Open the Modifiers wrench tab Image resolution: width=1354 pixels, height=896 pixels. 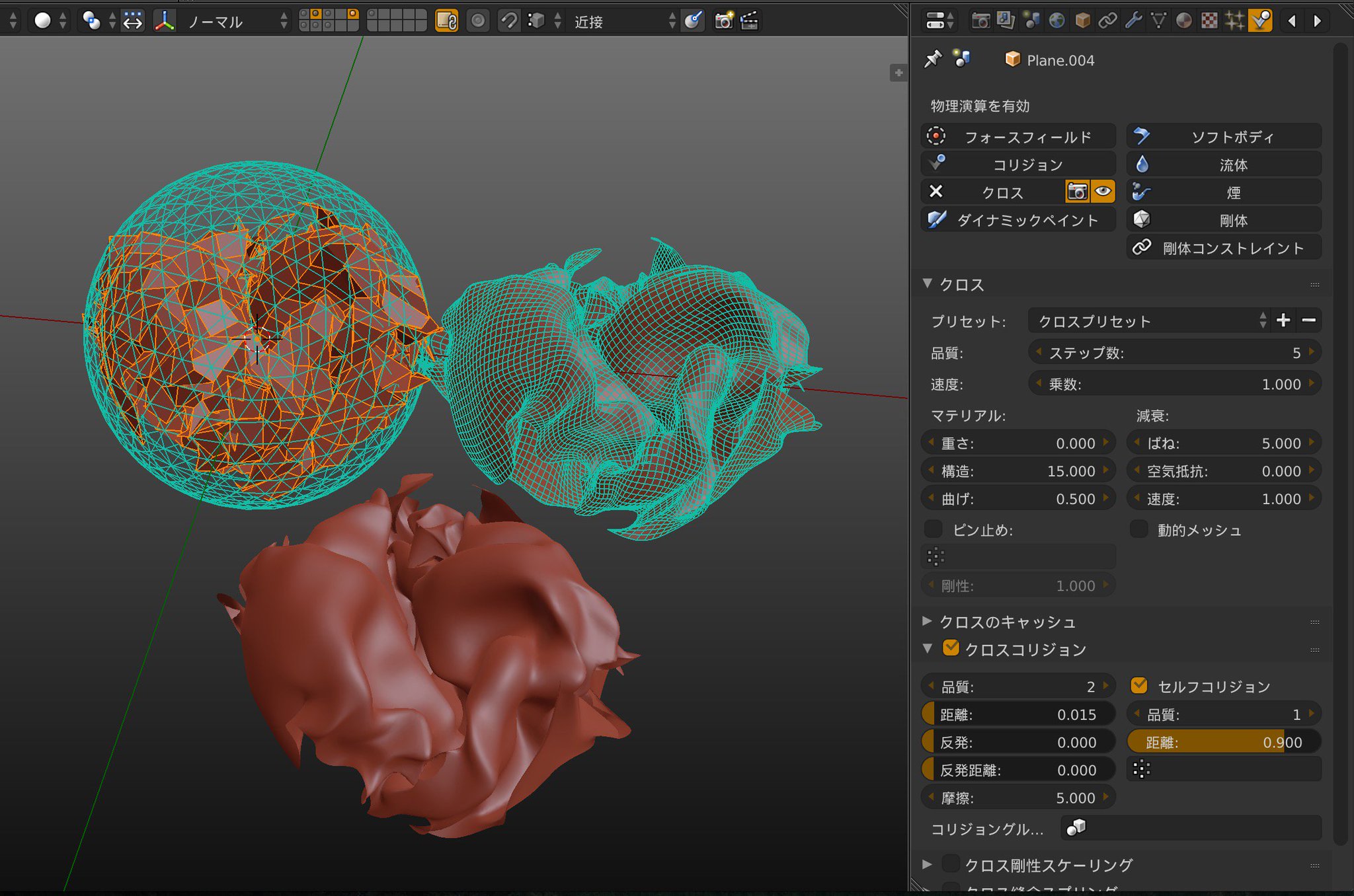(1133, 20)
